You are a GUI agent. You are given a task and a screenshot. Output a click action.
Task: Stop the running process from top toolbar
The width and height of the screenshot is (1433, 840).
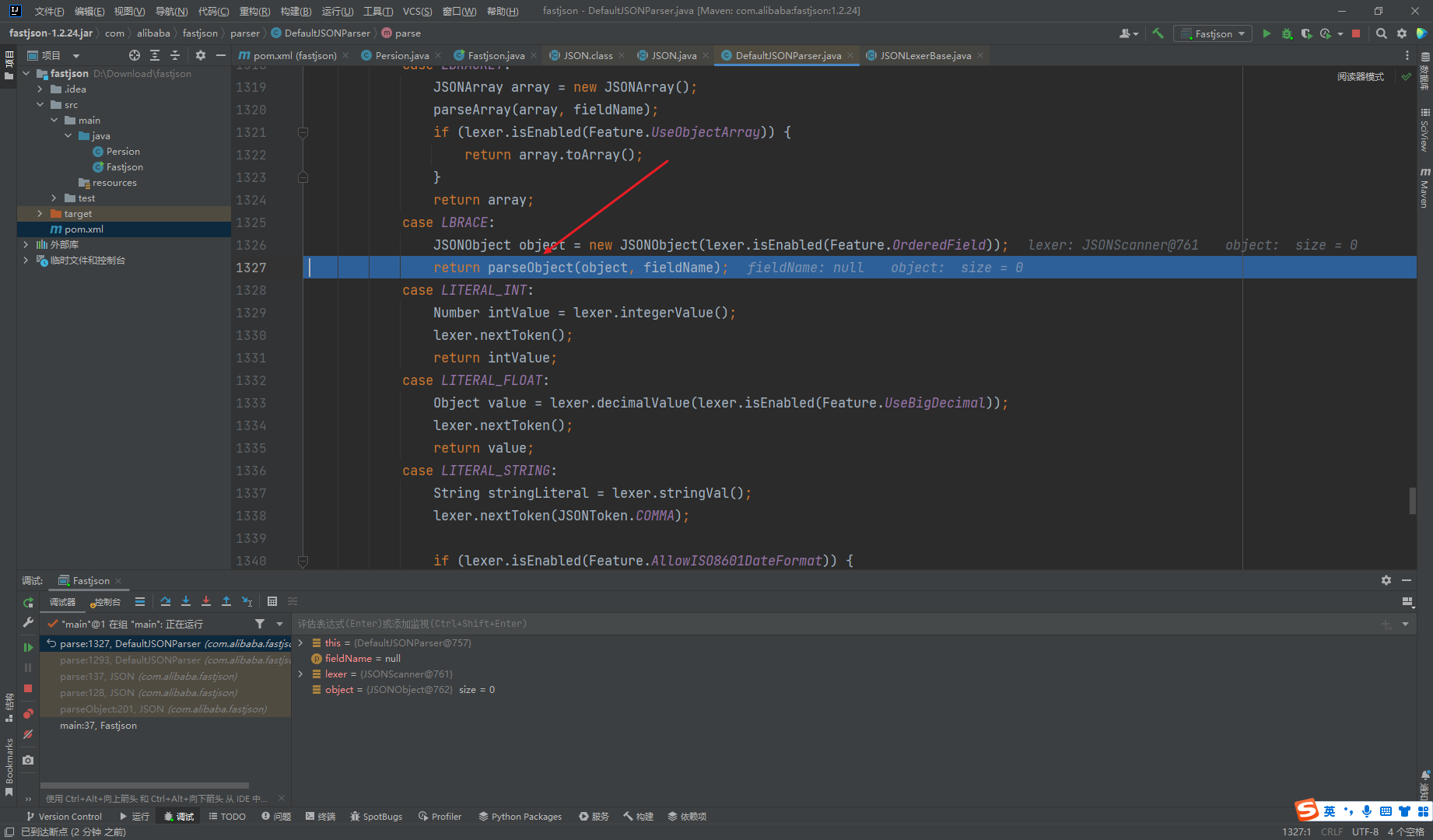[1356, 33]
